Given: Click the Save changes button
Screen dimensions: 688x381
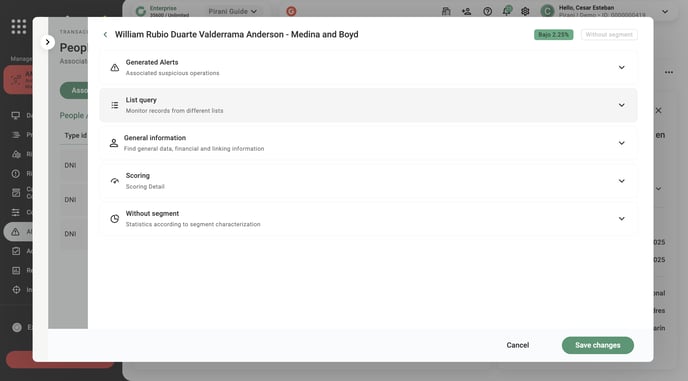Looking at the screenshot, I should (x=598, y=345).
